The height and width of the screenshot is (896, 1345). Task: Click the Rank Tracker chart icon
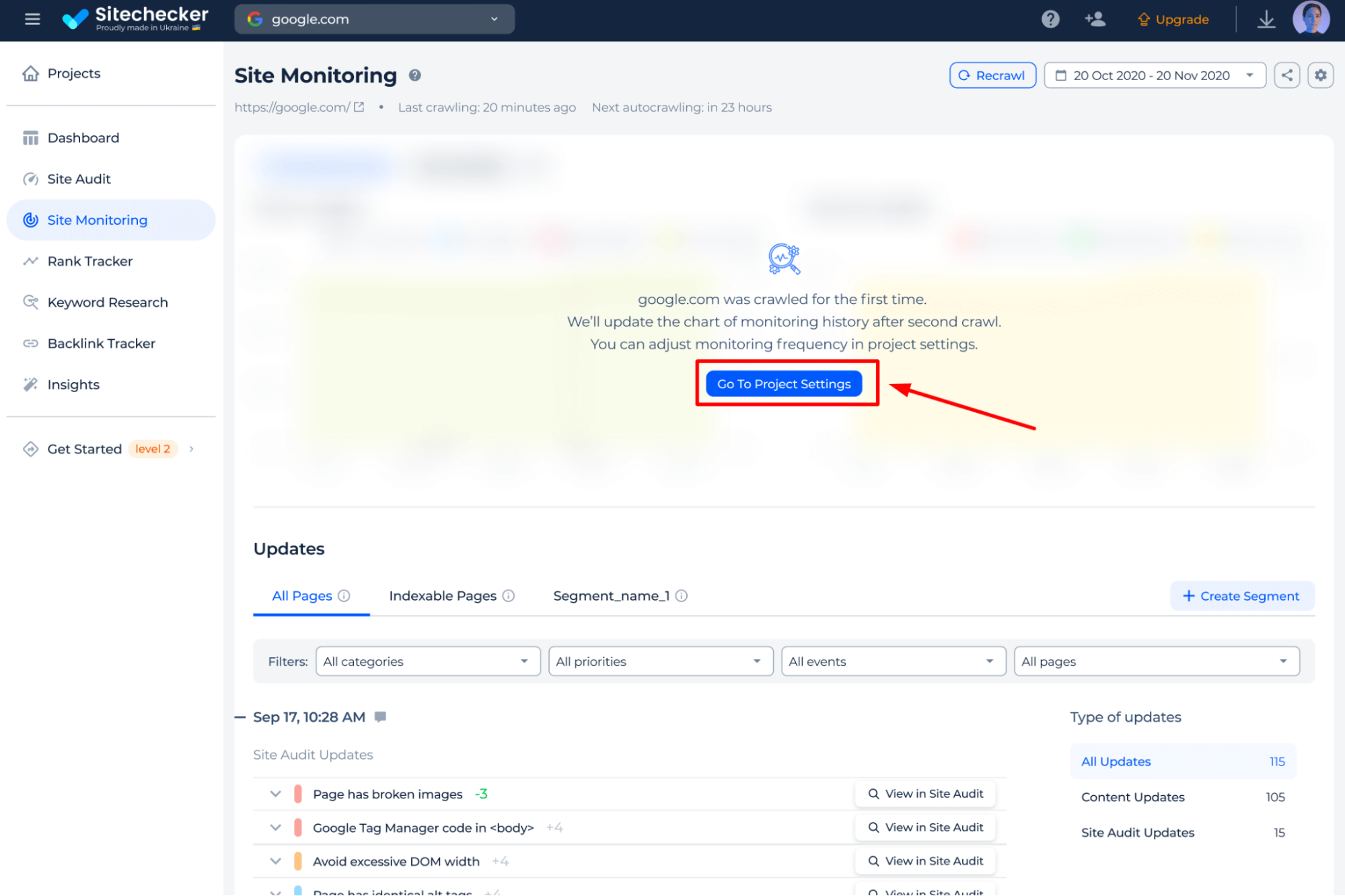click(x=30, y=261)
